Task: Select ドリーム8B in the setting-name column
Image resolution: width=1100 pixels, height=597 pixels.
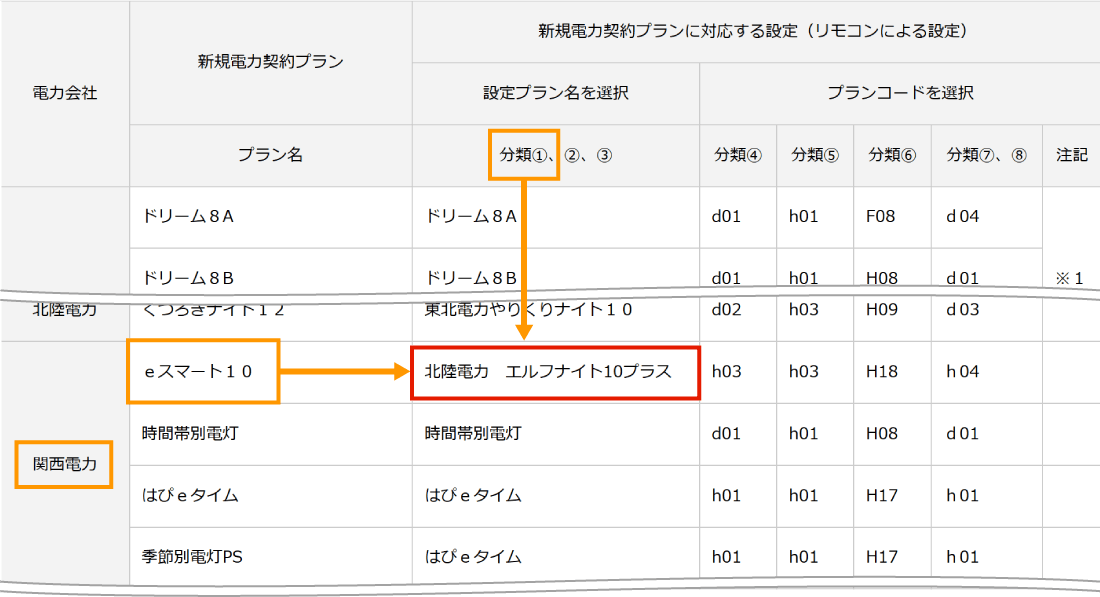Action: click(x=471, y=278)
